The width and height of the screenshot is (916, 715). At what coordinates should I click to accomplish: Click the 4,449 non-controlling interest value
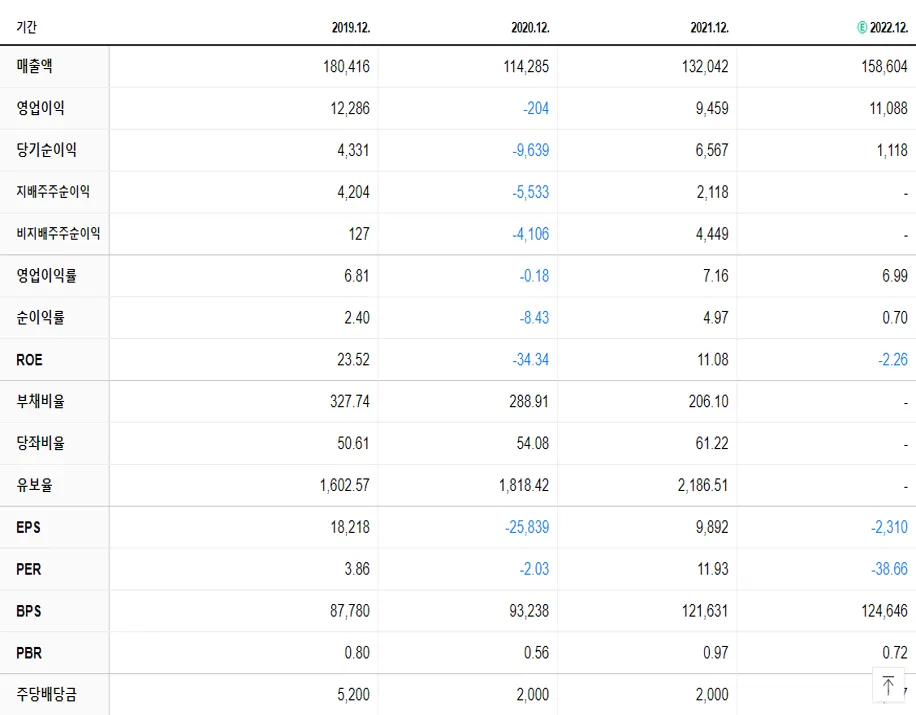coord(712,234)
